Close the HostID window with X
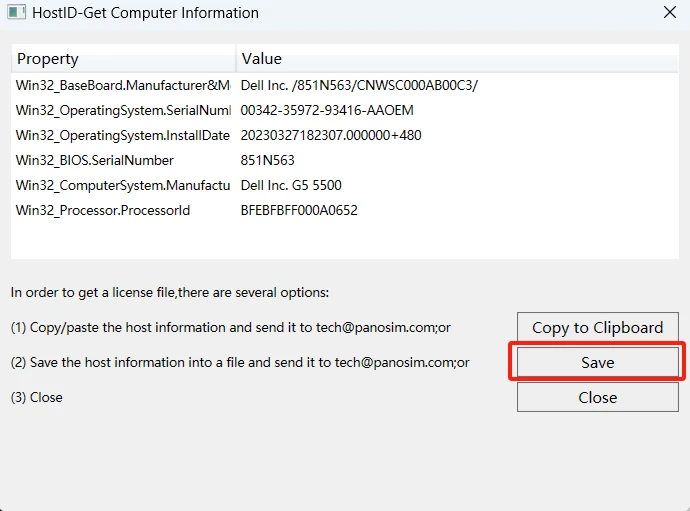This screenshot has height=511, width=690. click(669, 13)
